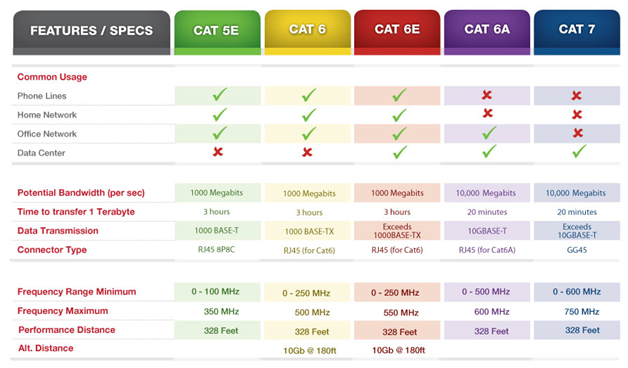Select the CAT 6E red header tab
The height and width of the screenshot is (368, 628).
point(397,32)
